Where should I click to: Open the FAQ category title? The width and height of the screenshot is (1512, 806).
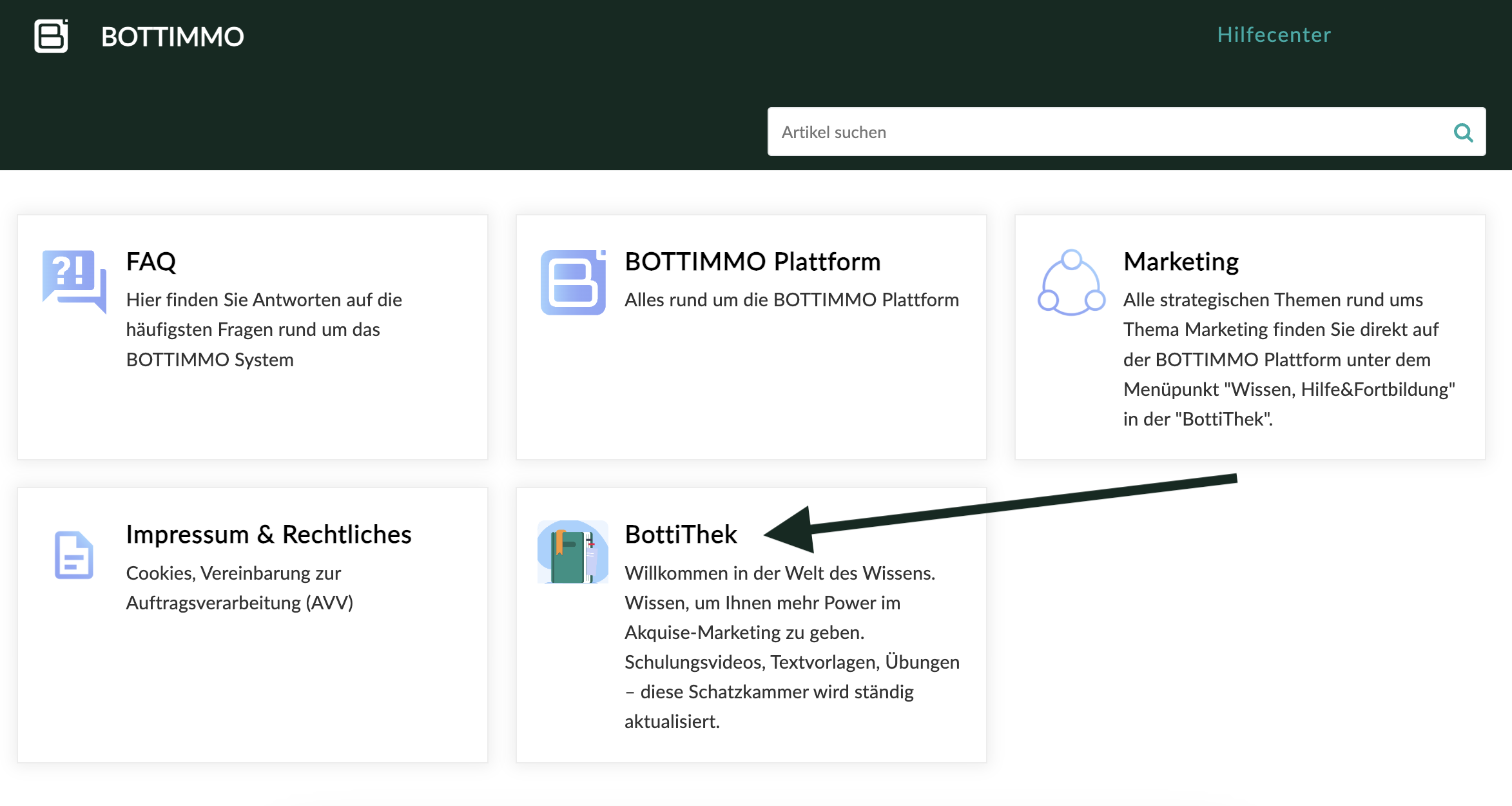151,262
